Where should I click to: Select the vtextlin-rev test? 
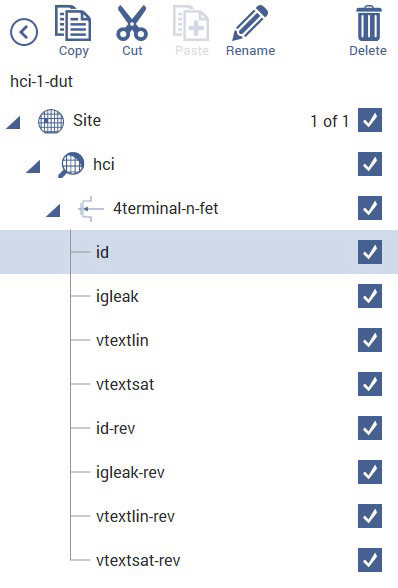(135, 516)
